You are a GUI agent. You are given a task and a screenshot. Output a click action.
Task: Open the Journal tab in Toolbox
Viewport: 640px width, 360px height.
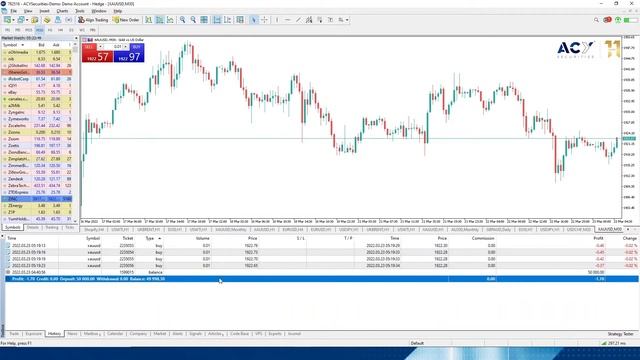pyautogui.click(x=294, y=334)
